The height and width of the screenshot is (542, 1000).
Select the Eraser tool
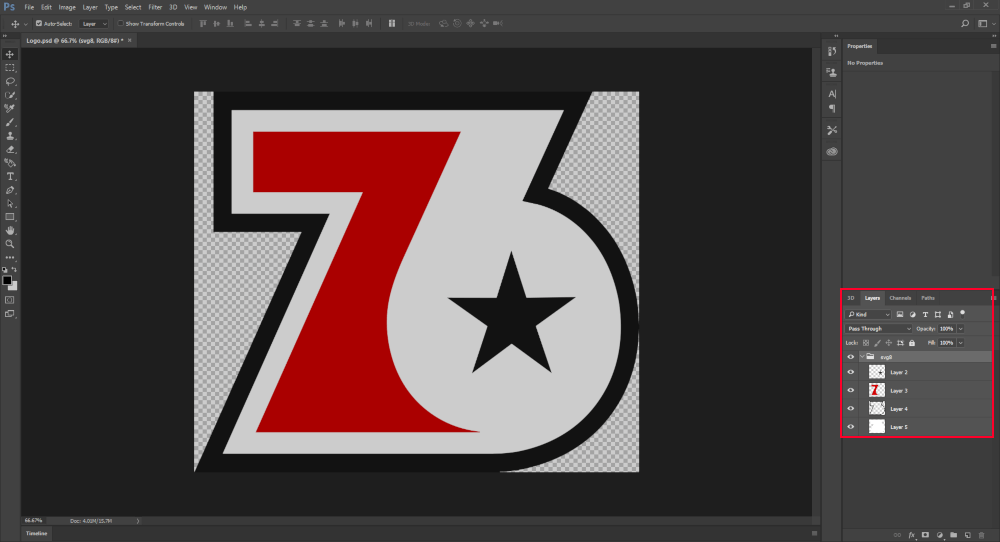click(x=10, y=149)
